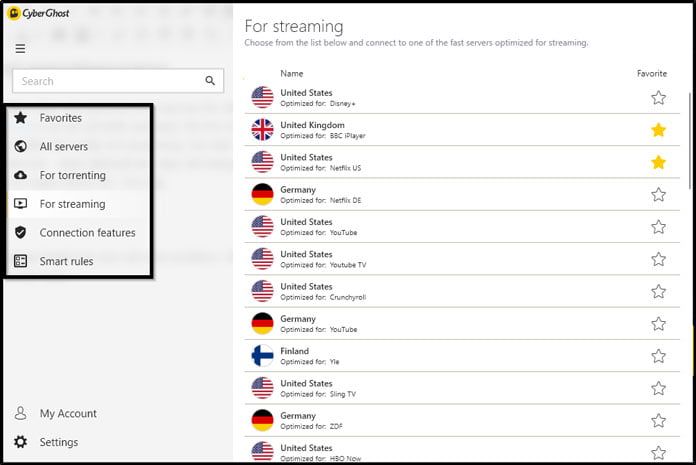Select the United Kingdom BBC iPlayer row

pyautogui.click(x=462, y=130)
